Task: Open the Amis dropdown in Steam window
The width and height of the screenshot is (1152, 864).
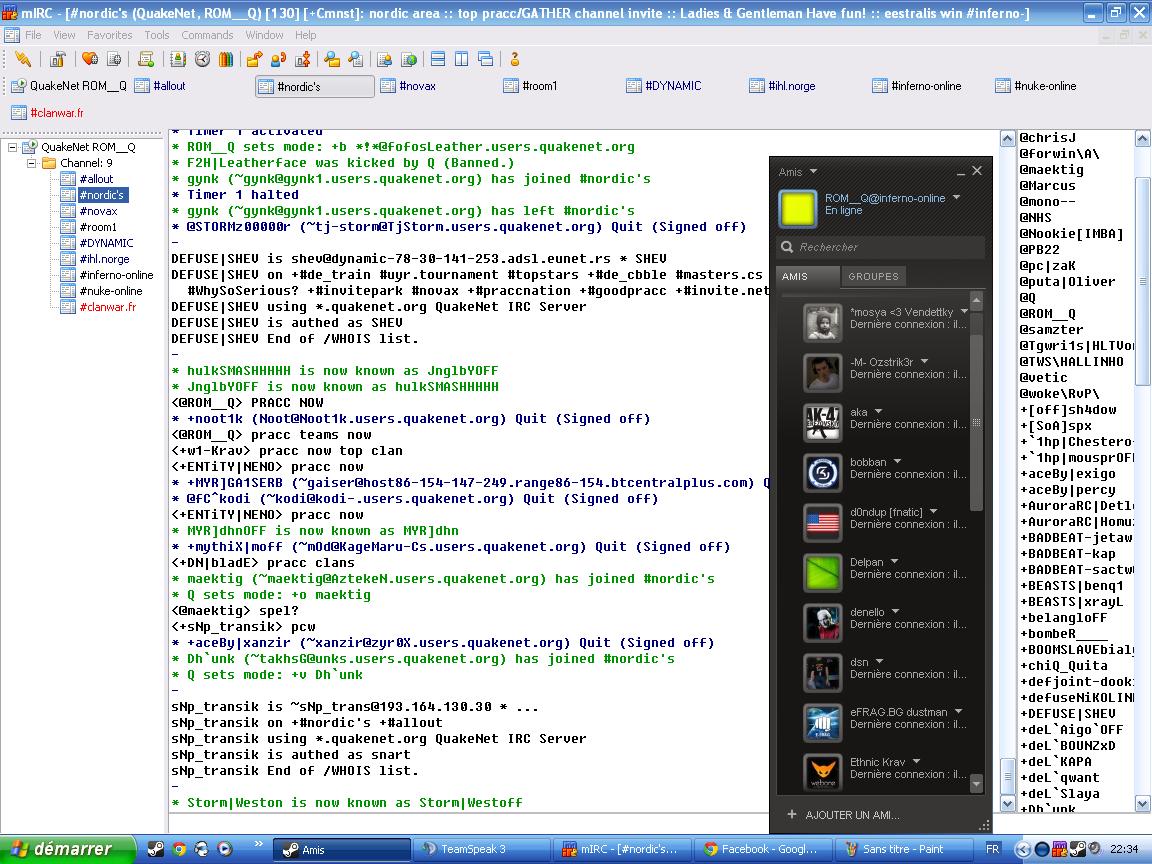Action: [x=813, y=172]
